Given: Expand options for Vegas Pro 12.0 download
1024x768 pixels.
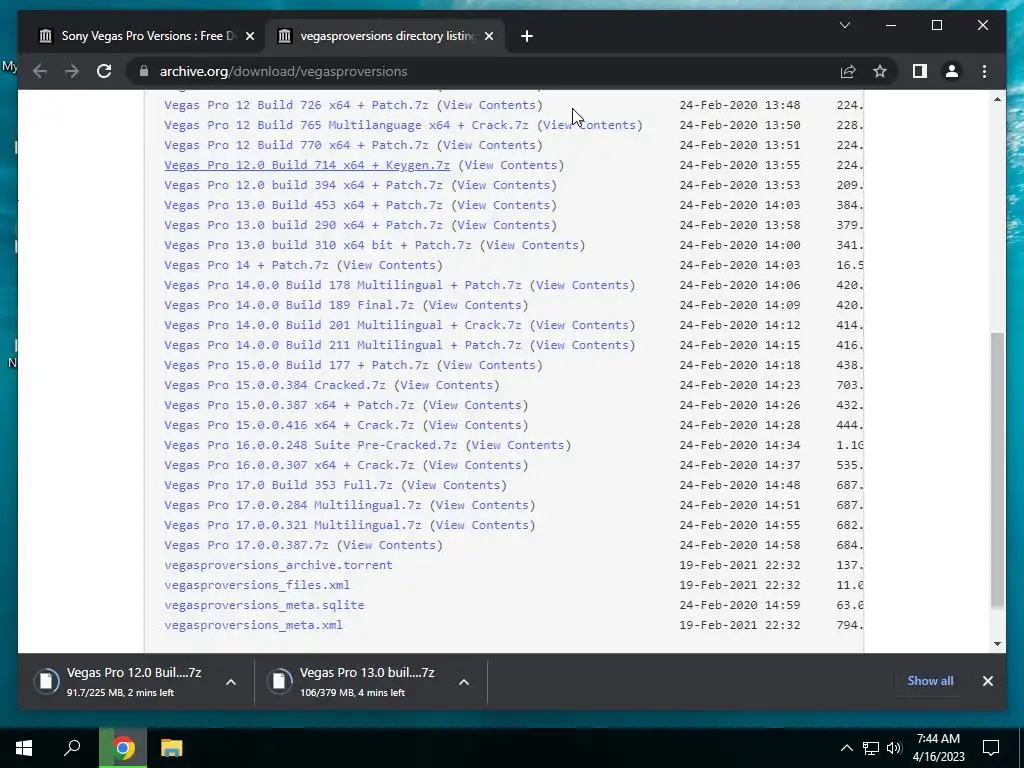Looking at the screenshot, I should click(x=231, y=682).
